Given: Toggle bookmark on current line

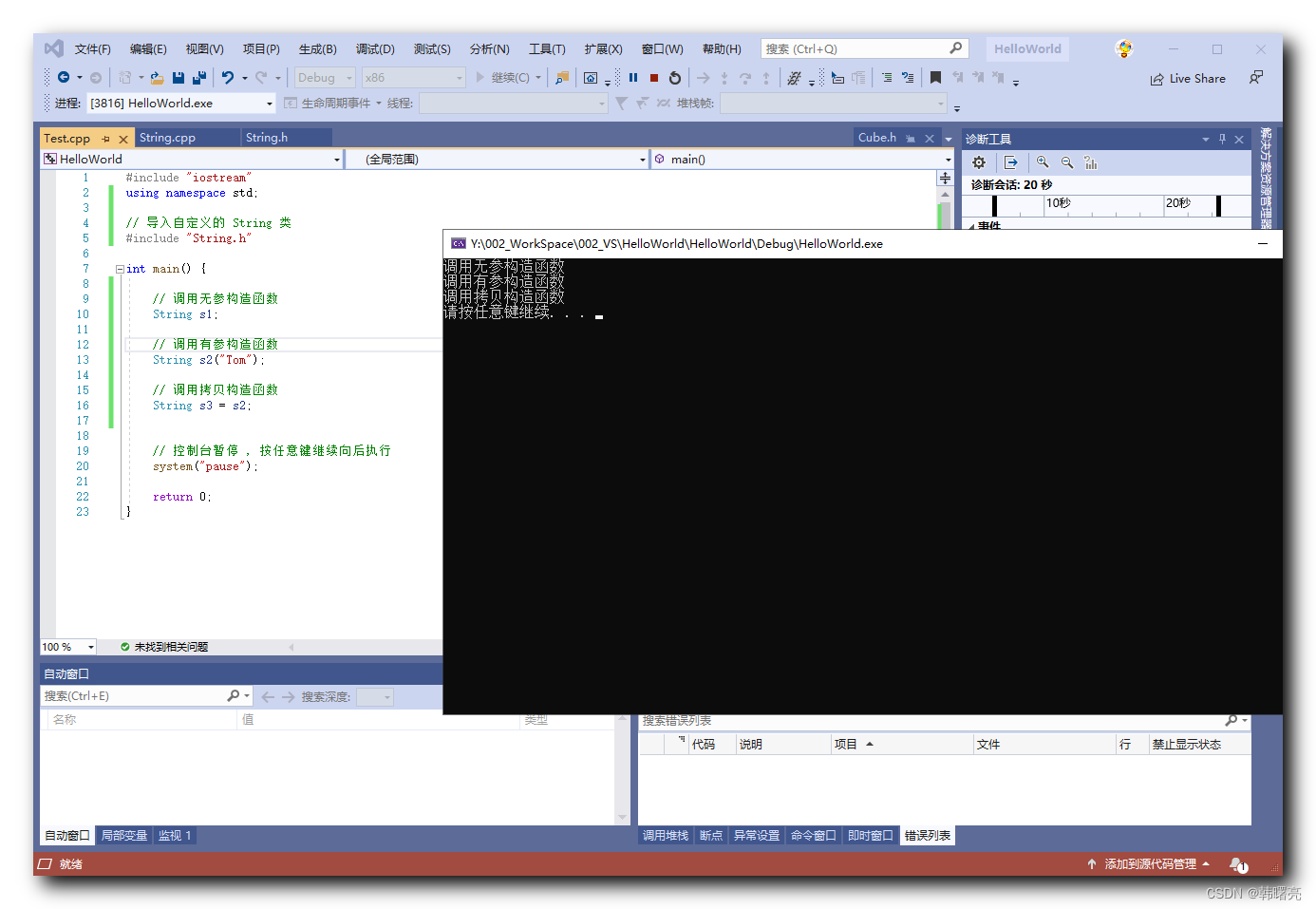Looking at the screenshot, I should 936,78.
